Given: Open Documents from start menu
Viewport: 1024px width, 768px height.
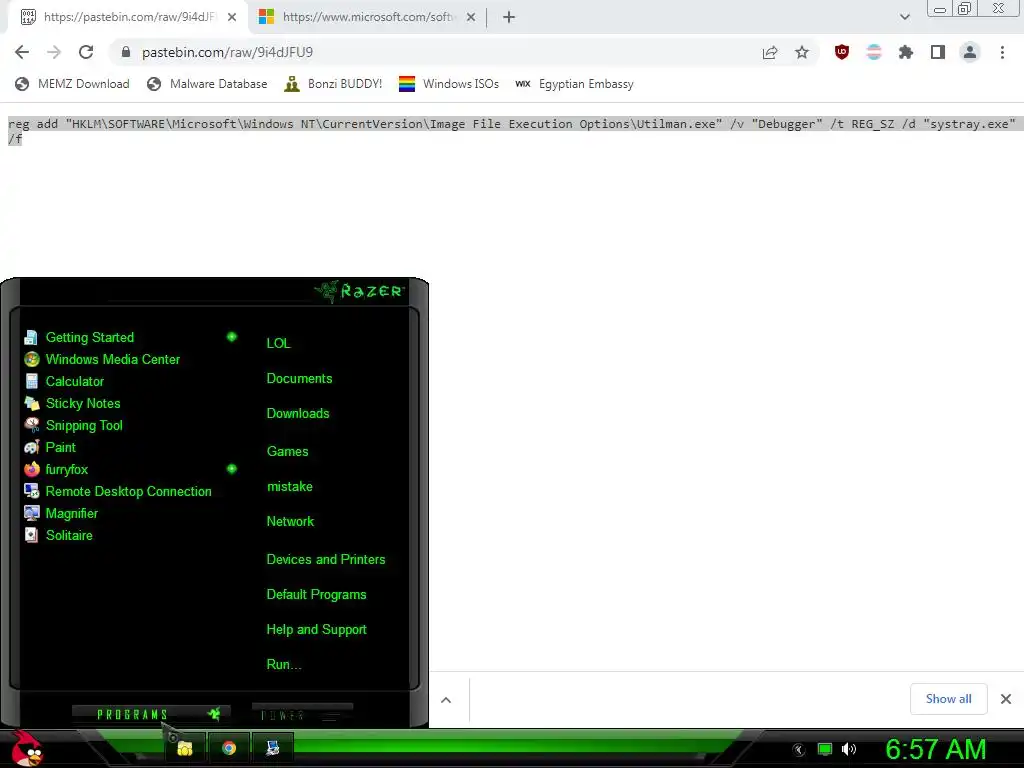Looking at the screenshot, I should point(299,378).
